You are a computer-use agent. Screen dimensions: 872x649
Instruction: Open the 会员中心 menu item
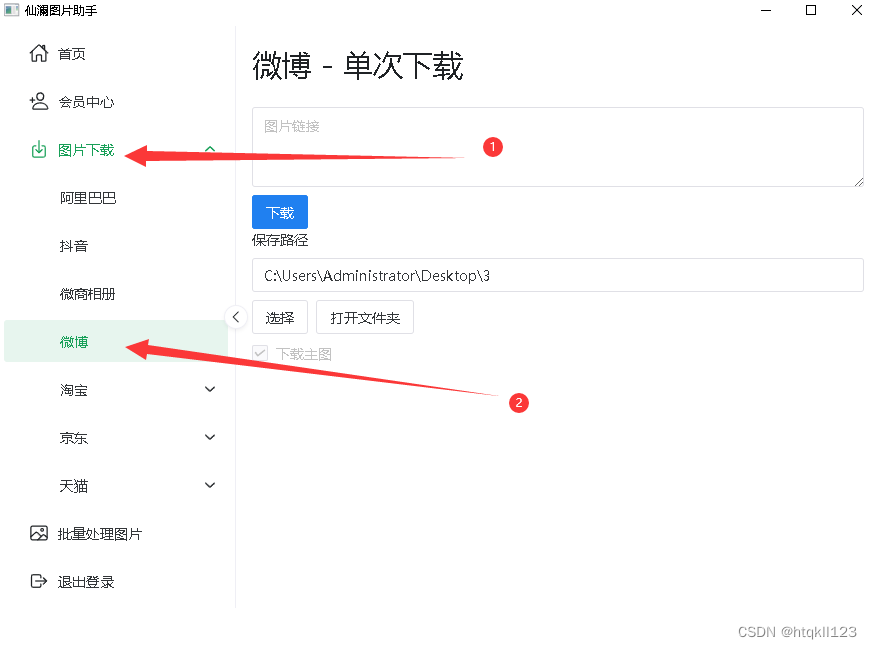116,102
